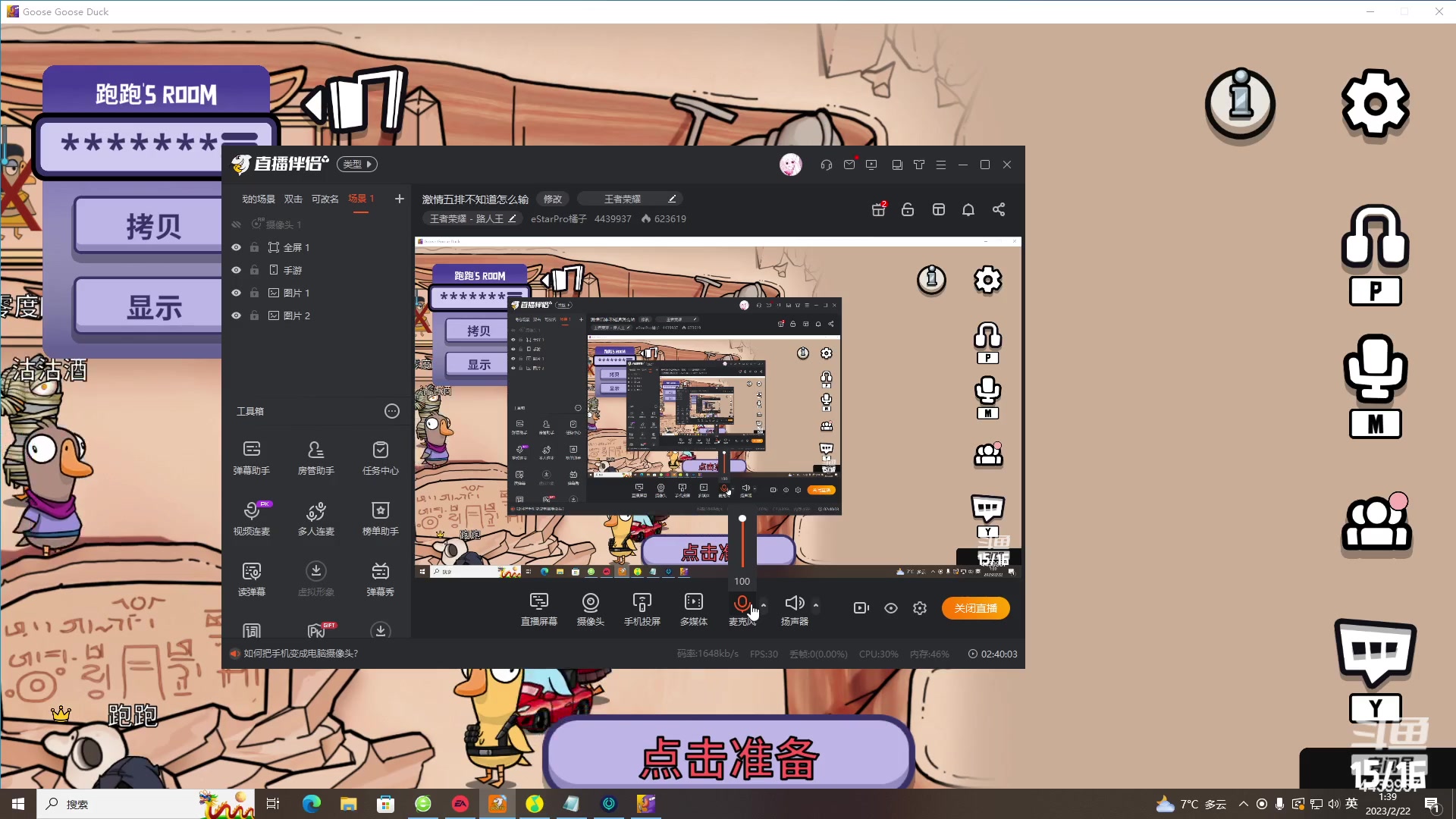
Task: Open the 多人连麦 multi-user mic link
Action: [x=315, y=519]
